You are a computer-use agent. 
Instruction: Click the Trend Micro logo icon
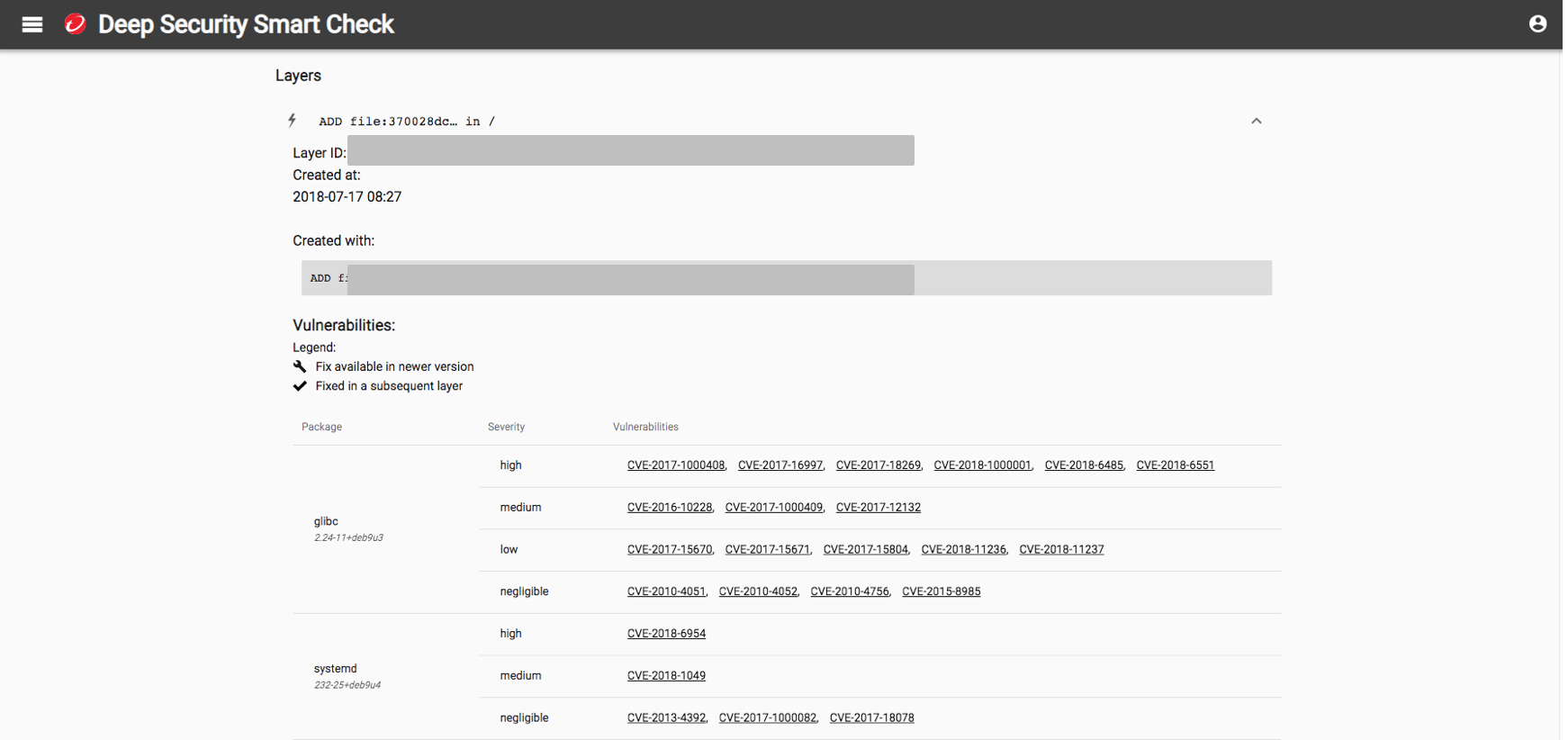pyautogui.click(x=76, y=24)
